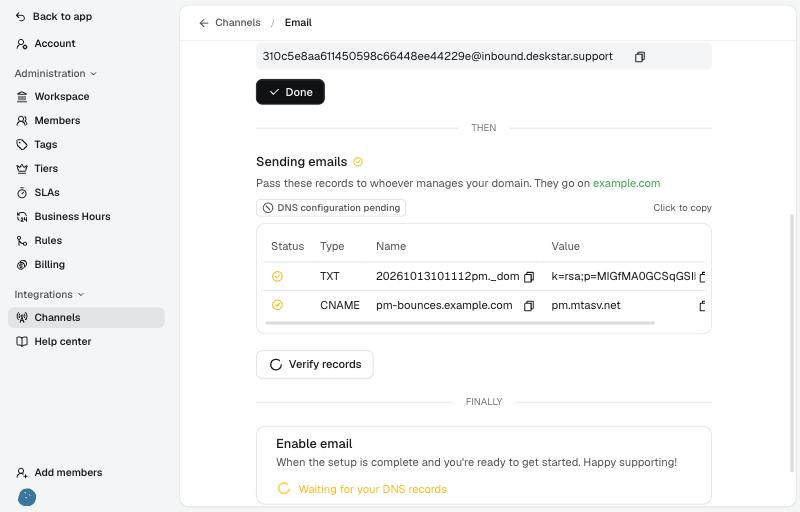Click the Help center book icon
Screen dimensions: 800x512
tap(21, 342)
